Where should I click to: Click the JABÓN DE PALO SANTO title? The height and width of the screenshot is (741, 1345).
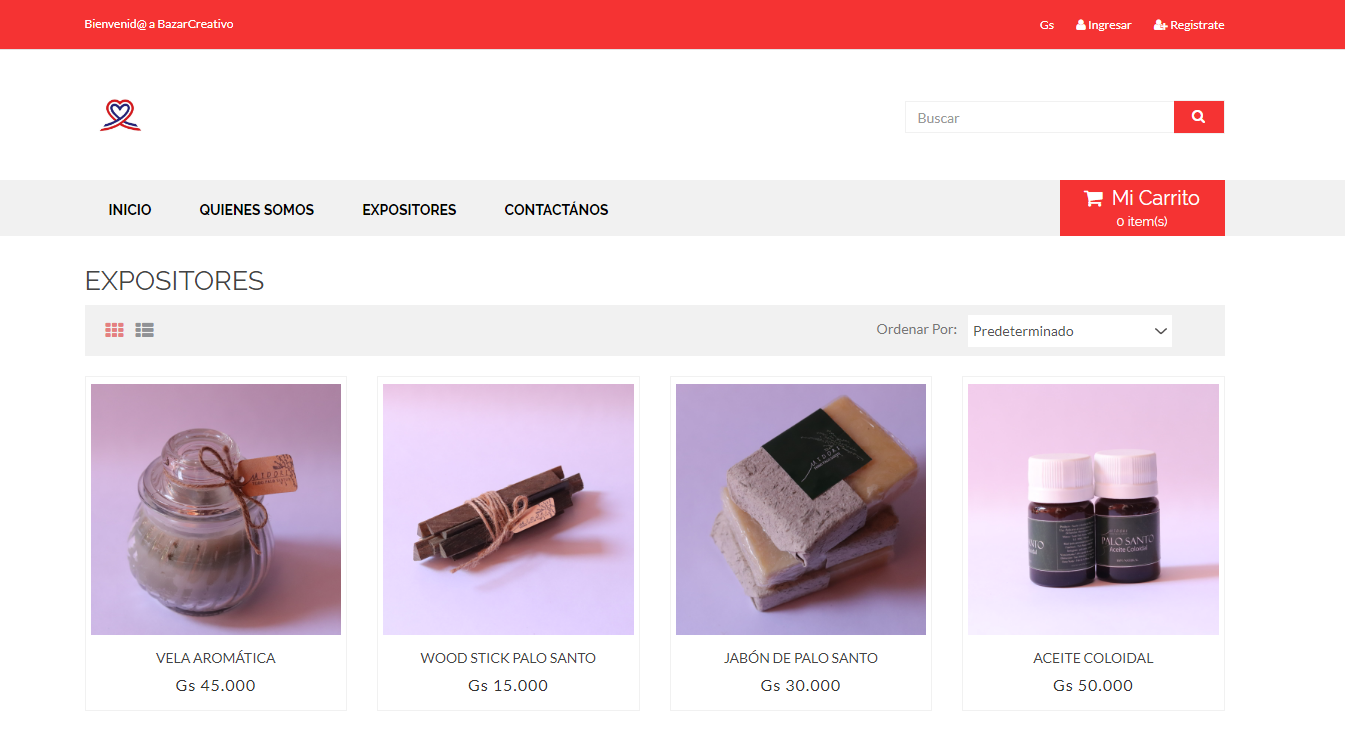801,658
